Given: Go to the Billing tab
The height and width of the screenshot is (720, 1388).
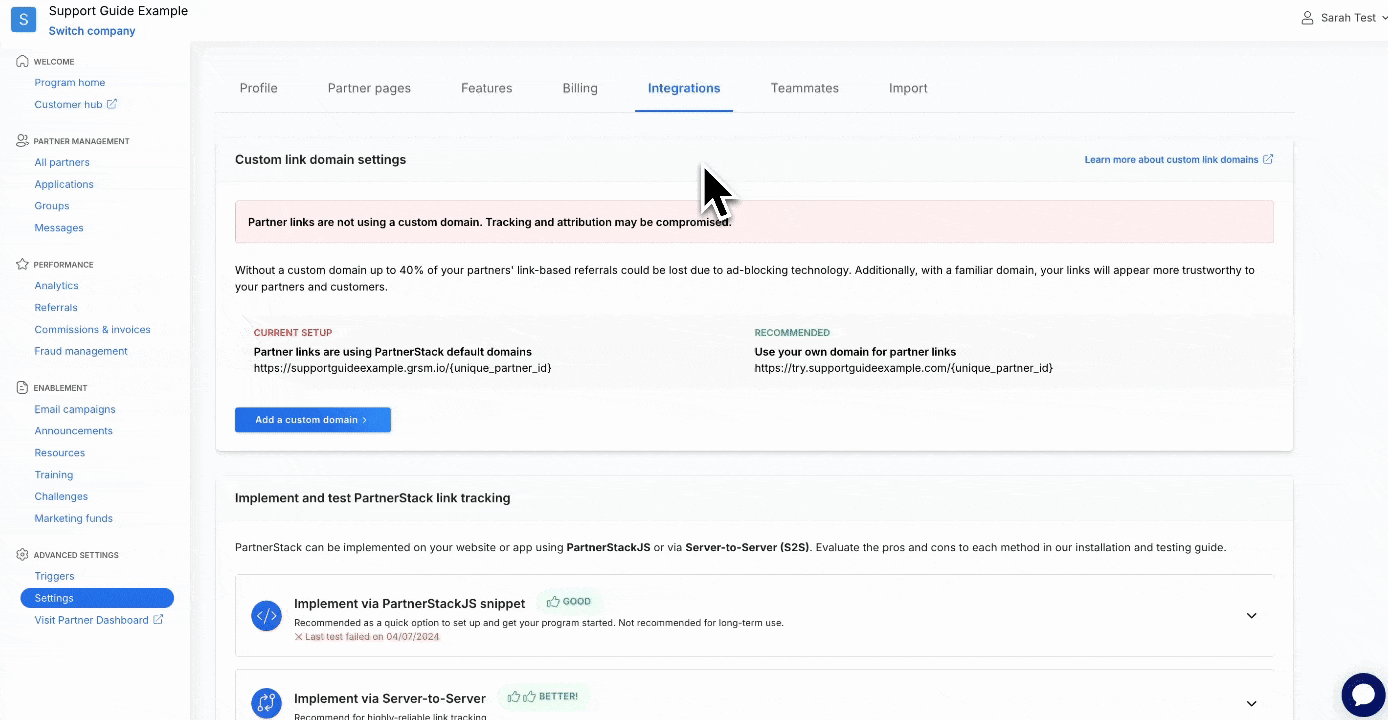Looking at the screenshot, I should click(580, 88).
